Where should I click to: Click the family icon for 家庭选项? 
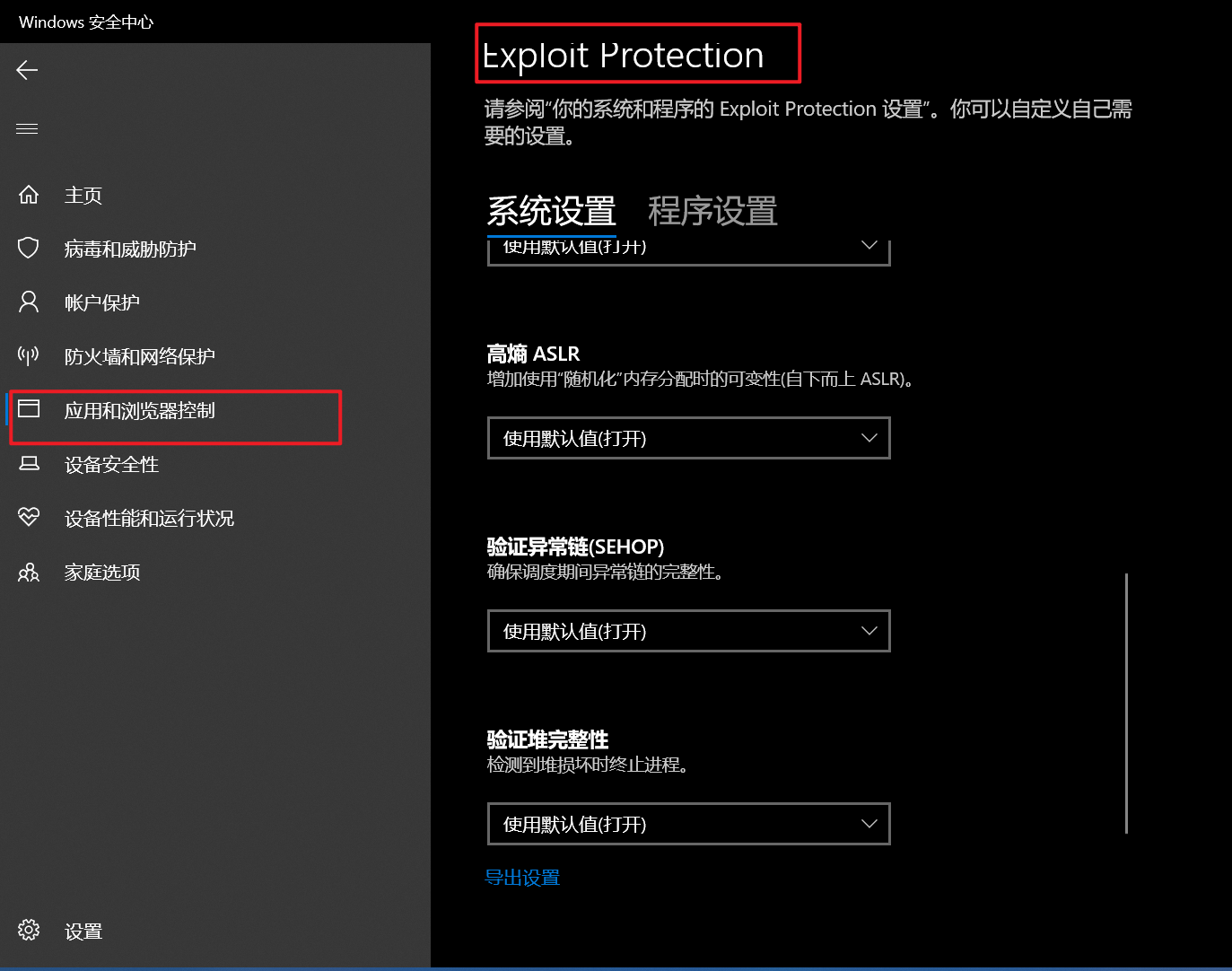point(29,572)
